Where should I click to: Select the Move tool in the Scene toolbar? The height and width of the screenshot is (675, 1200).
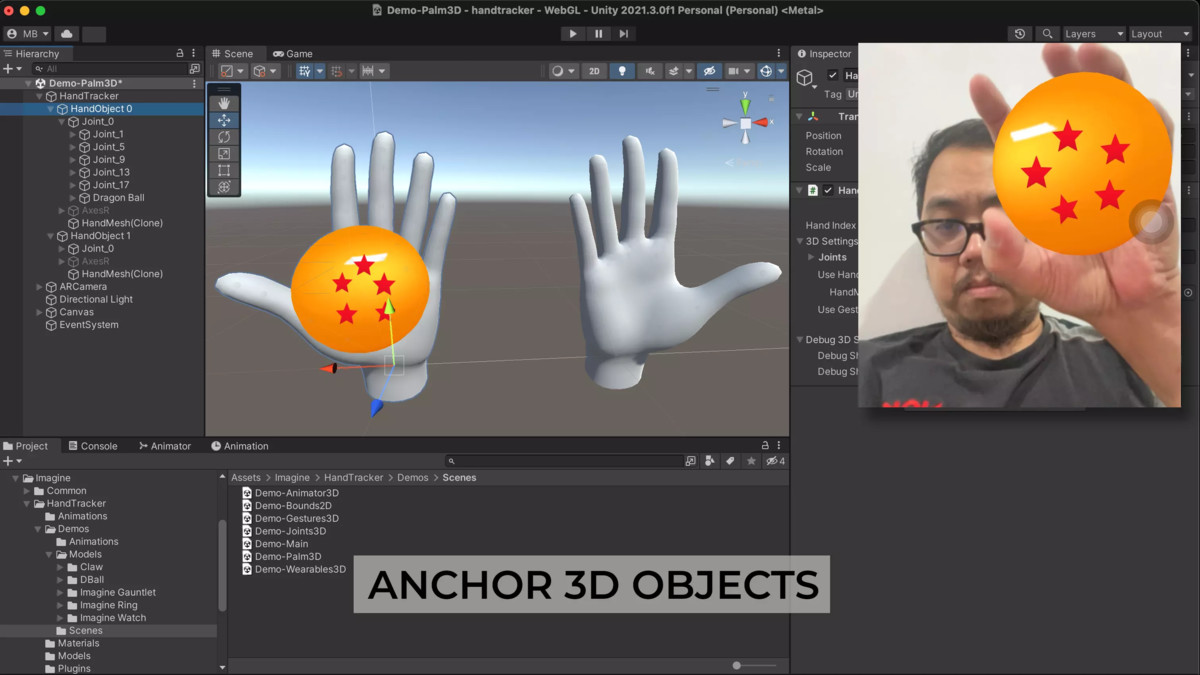224,119
